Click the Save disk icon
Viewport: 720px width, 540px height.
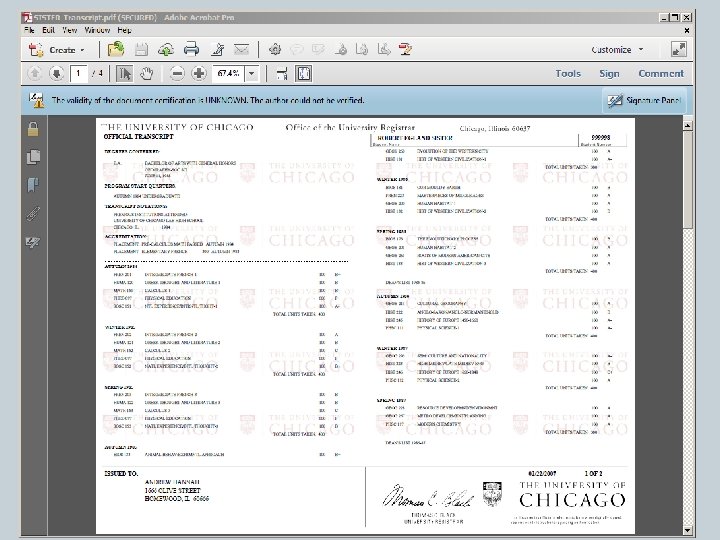pos(141,49)
